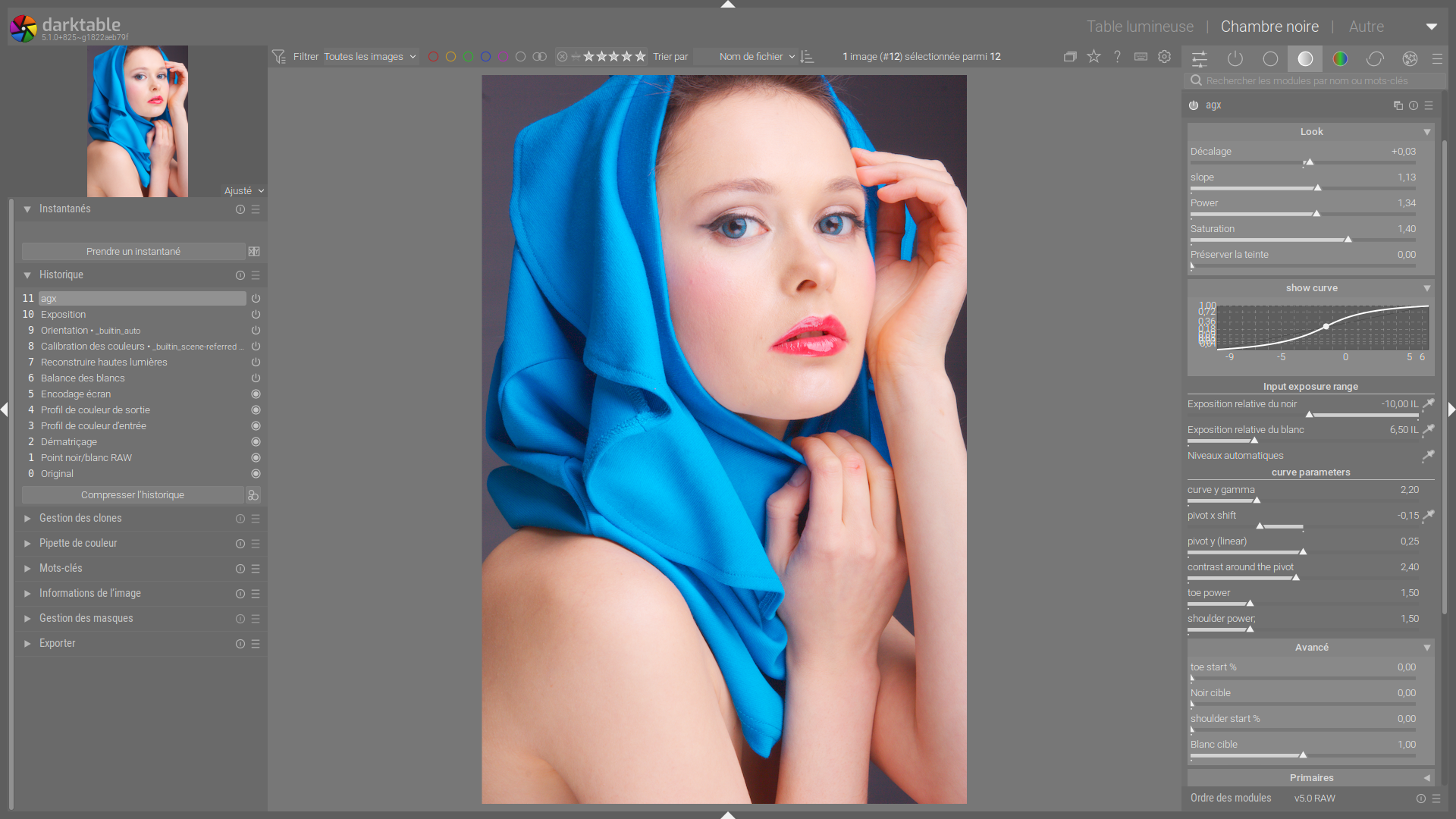Image resolution: width=1456 pixels, height=819 pixels.
Task: Show only active modules via power icon
Action: [x=1235, y=58]
